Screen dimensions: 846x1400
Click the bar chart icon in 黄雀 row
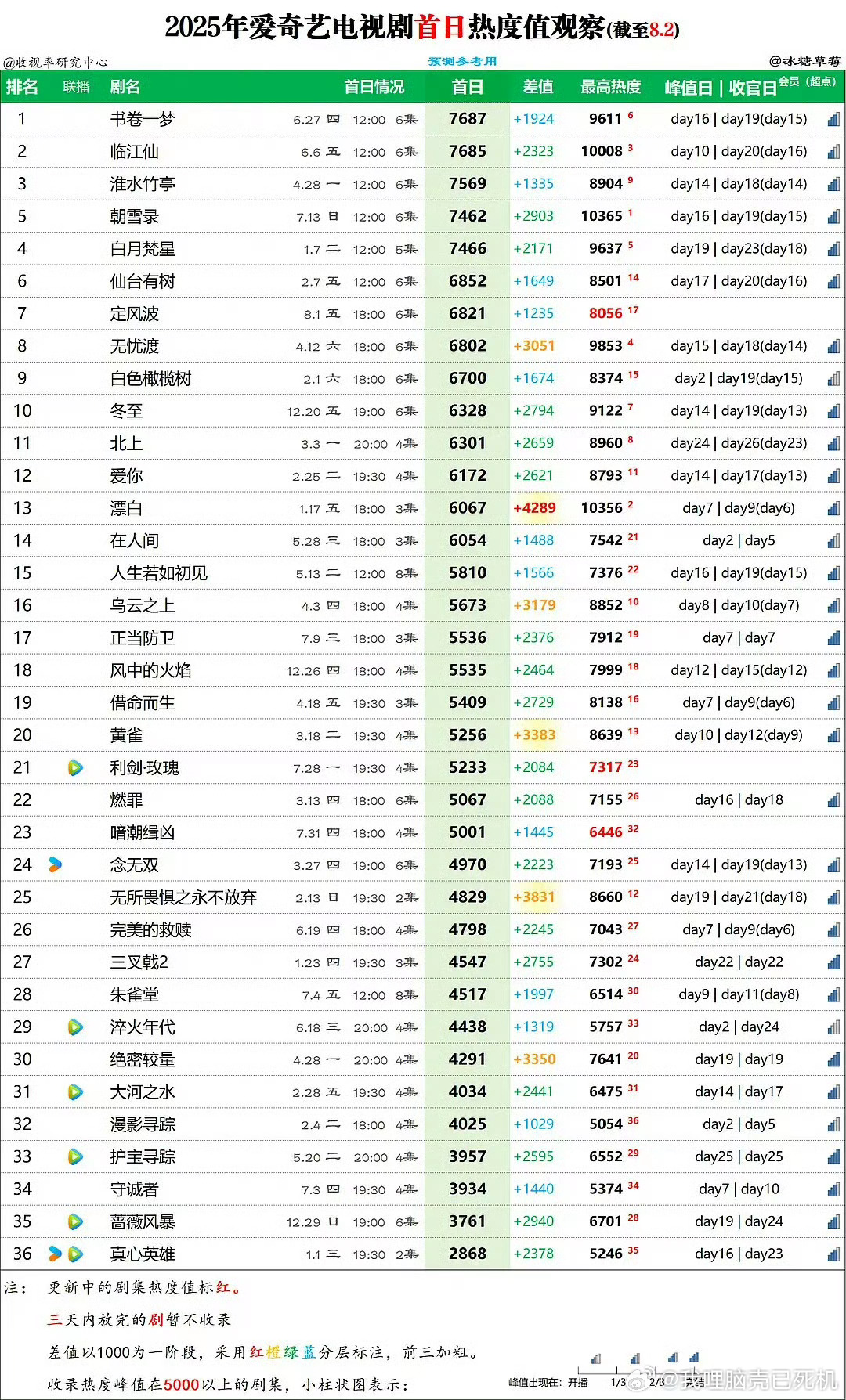pos(833,735)
